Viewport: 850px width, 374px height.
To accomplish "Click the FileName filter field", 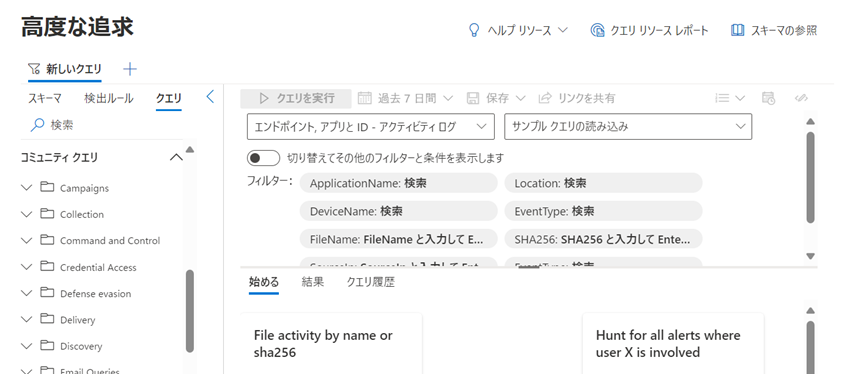I will pos(398,238).
